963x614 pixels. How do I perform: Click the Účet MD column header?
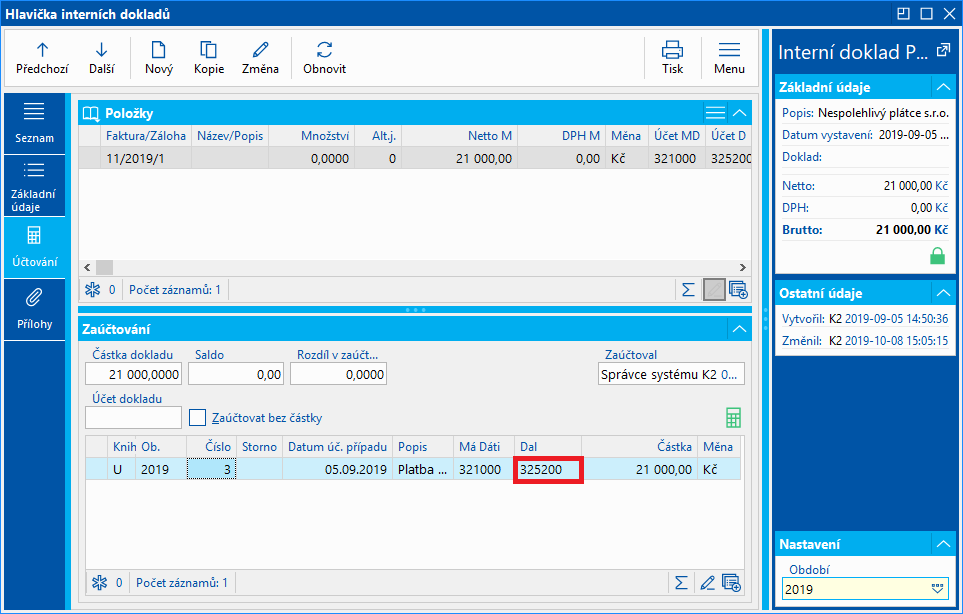[676, 136]
